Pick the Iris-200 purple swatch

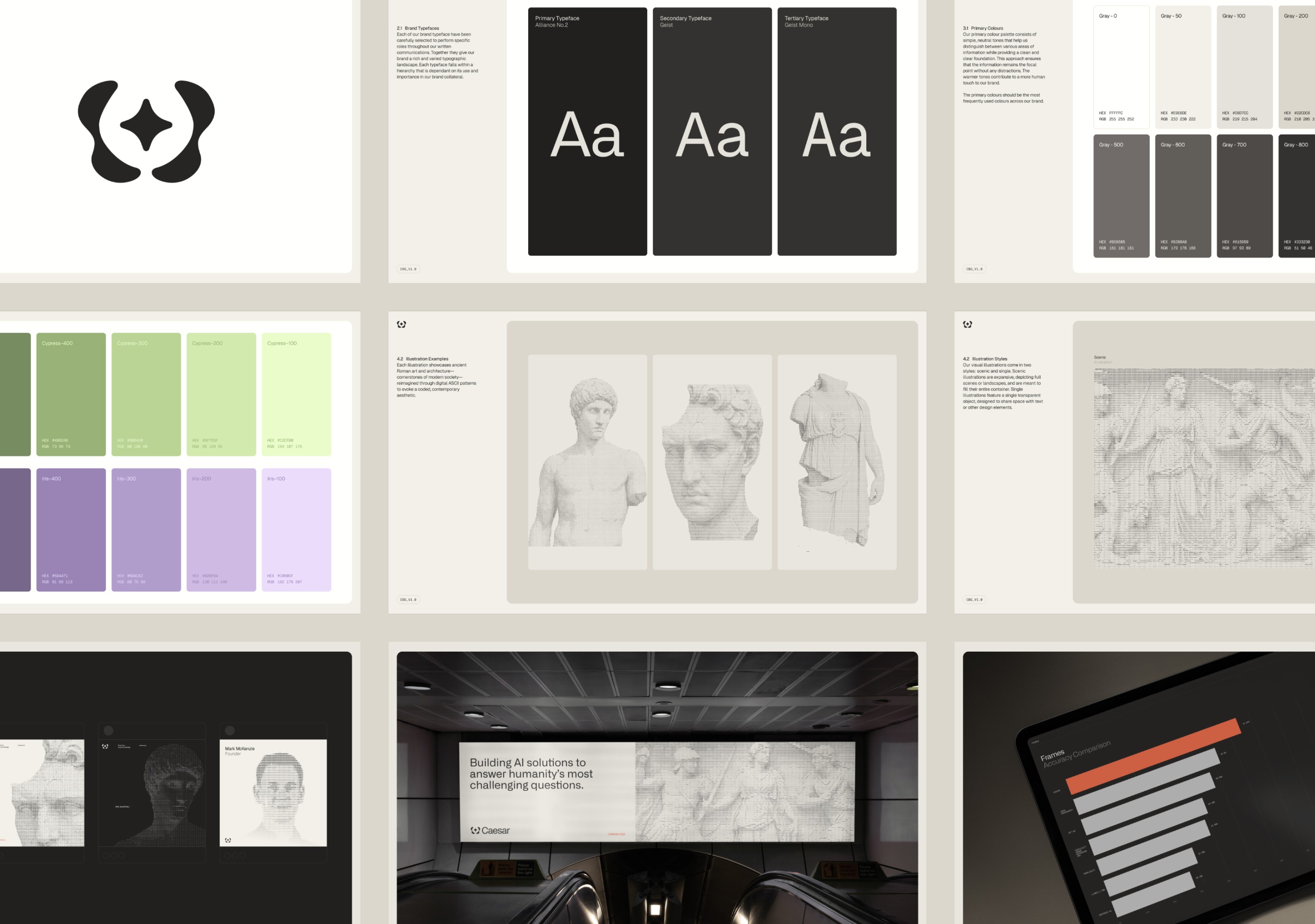click(x=221, y=530)
